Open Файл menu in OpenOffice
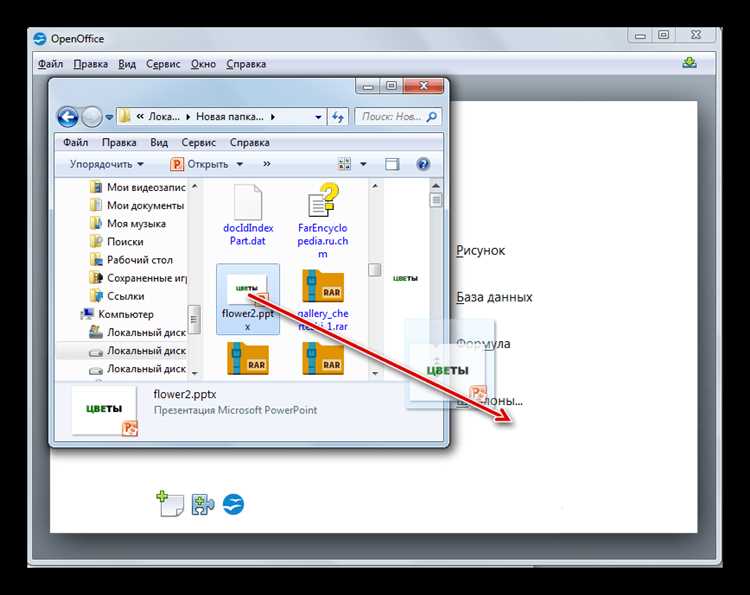Viewport: 750px width, 595px height. click(50, 64)
